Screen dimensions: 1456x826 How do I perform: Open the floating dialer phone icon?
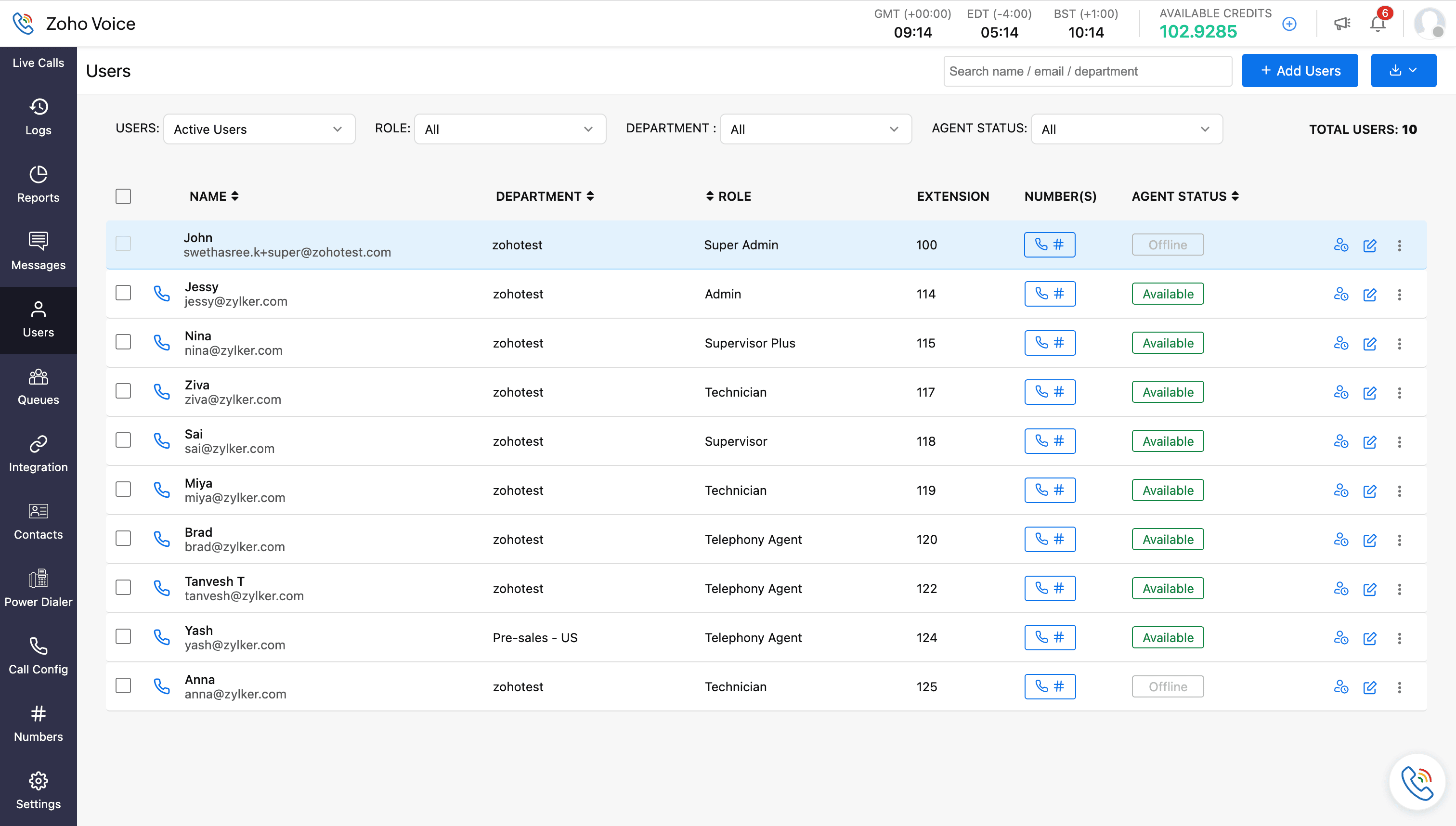tap(1417, 782)
